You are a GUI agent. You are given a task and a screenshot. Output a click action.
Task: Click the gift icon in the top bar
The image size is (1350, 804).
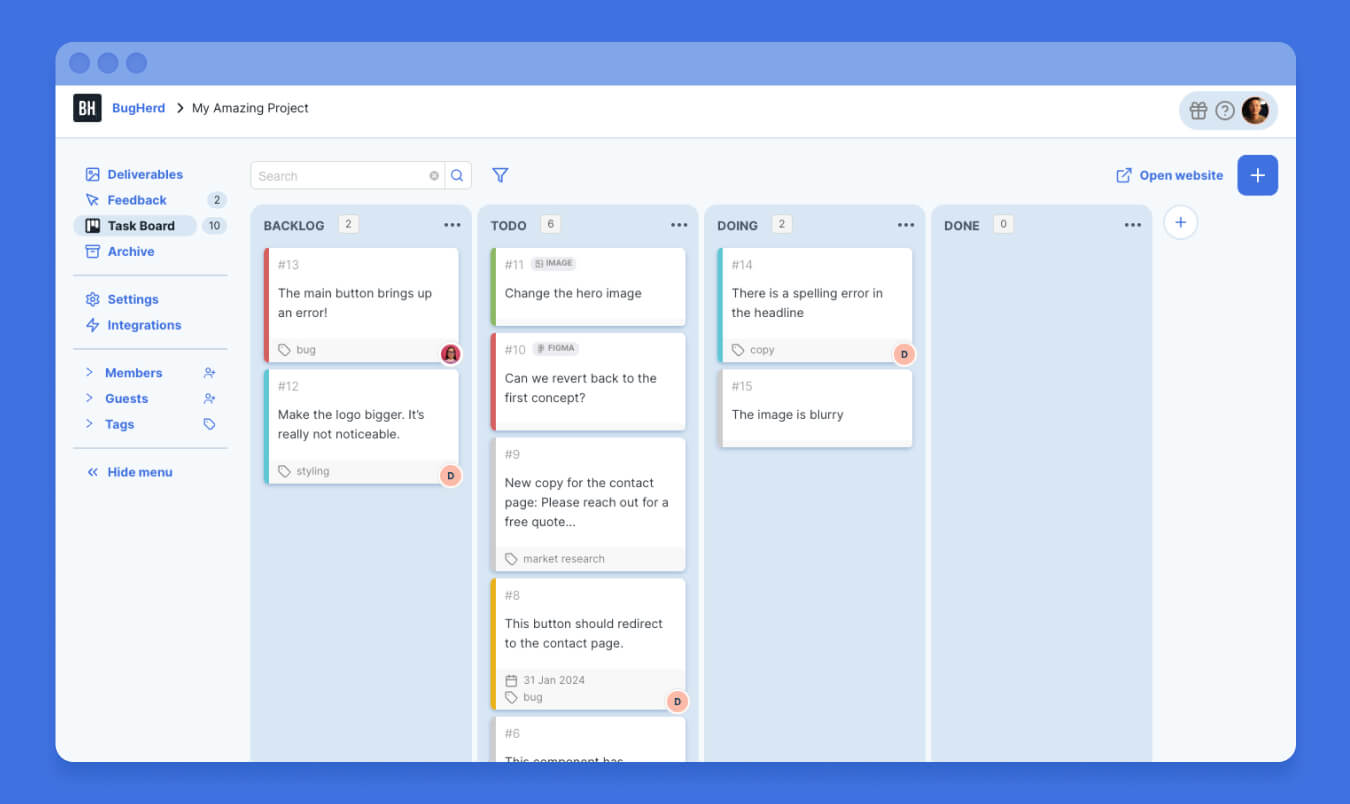tap(1198, 110)
